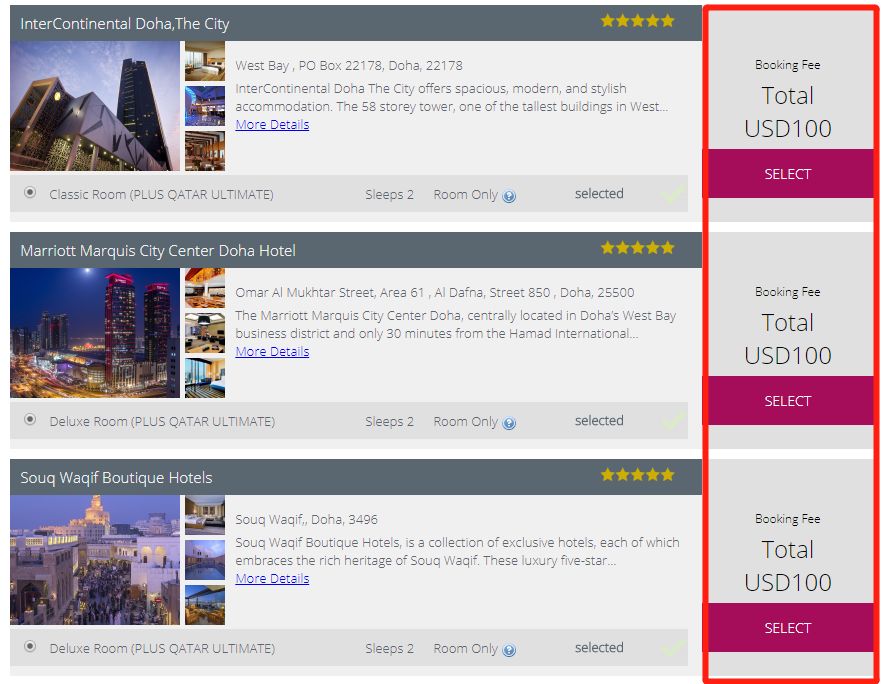Click SELECT button for InterContinental Doha
Screen dimensions: 887x684
787,174
